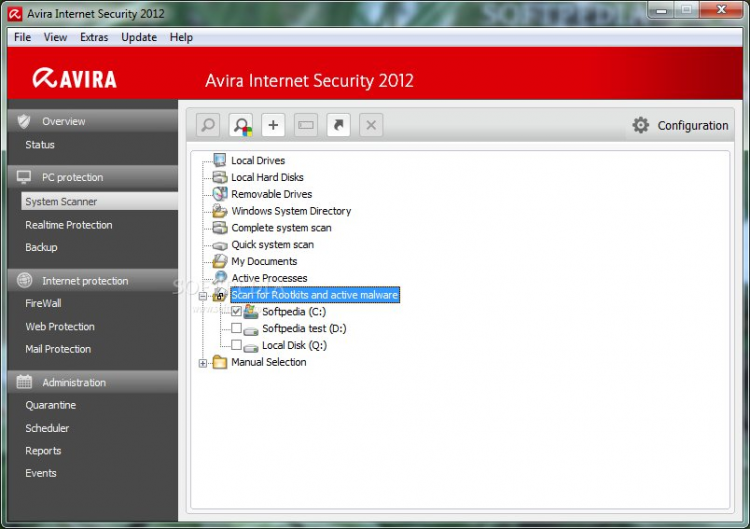Open the File menu
The image size is (750, 529).
click(22, 37)
